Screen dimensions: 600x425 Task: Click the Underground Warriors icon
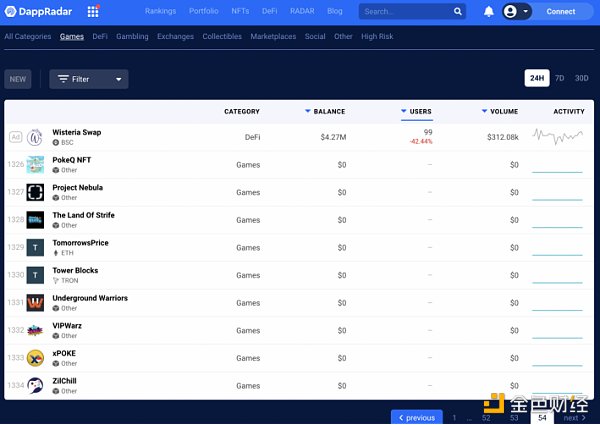tap(35, 303)
